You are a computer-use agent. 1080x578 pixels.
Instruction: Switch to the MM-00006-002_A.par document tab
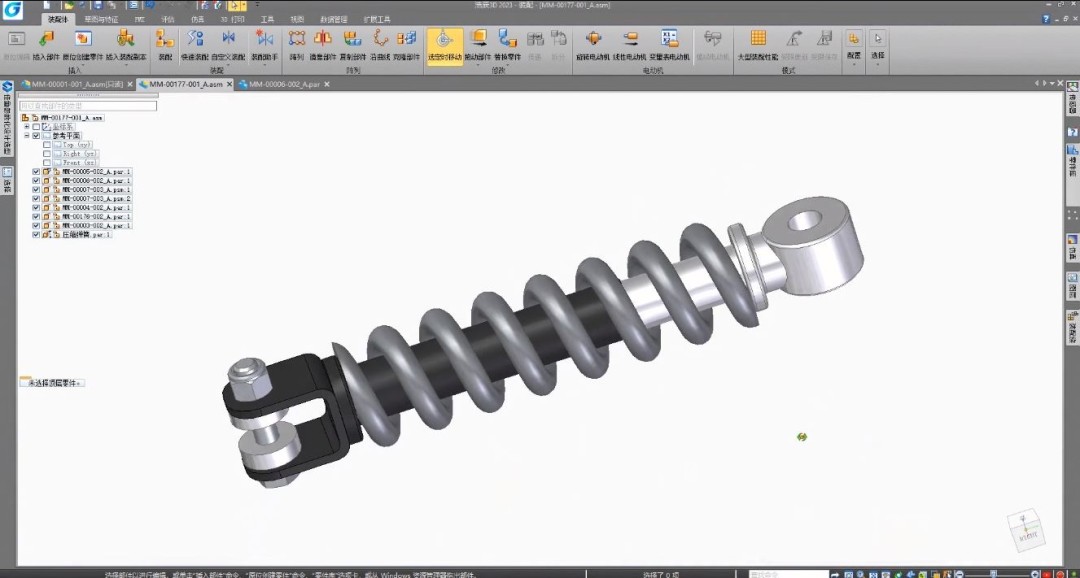pyautogui.click(x=283, y=85)
